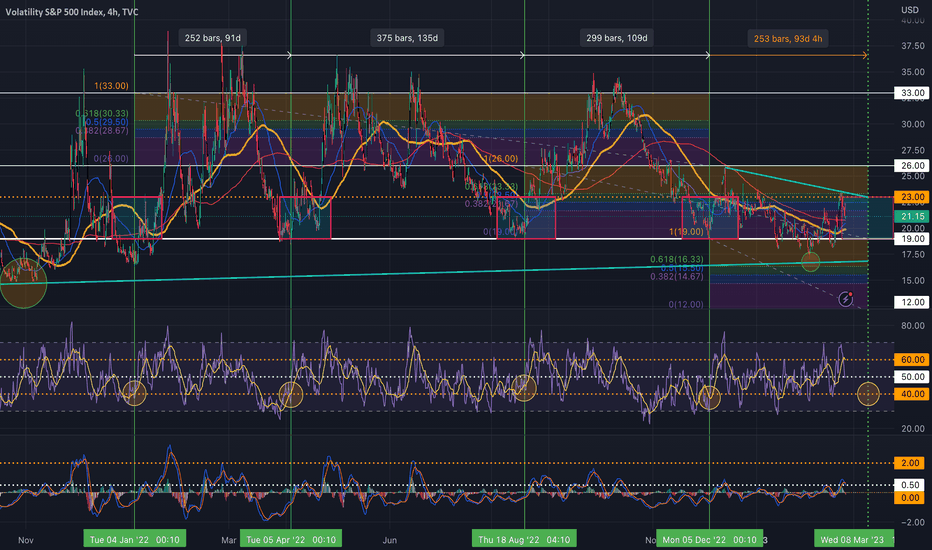Click the 0.618(16.33) Fibonacci label

[x=676, y=259]
